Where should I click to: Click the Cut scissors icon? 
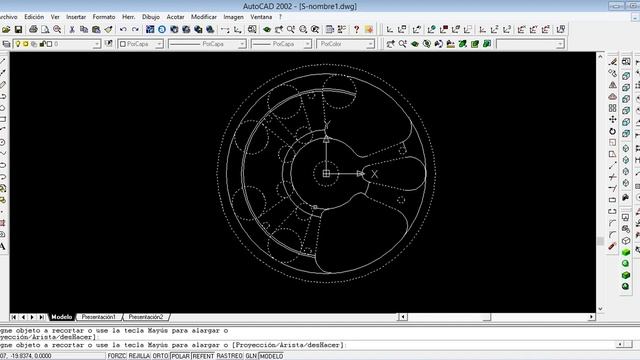point(72,29)
